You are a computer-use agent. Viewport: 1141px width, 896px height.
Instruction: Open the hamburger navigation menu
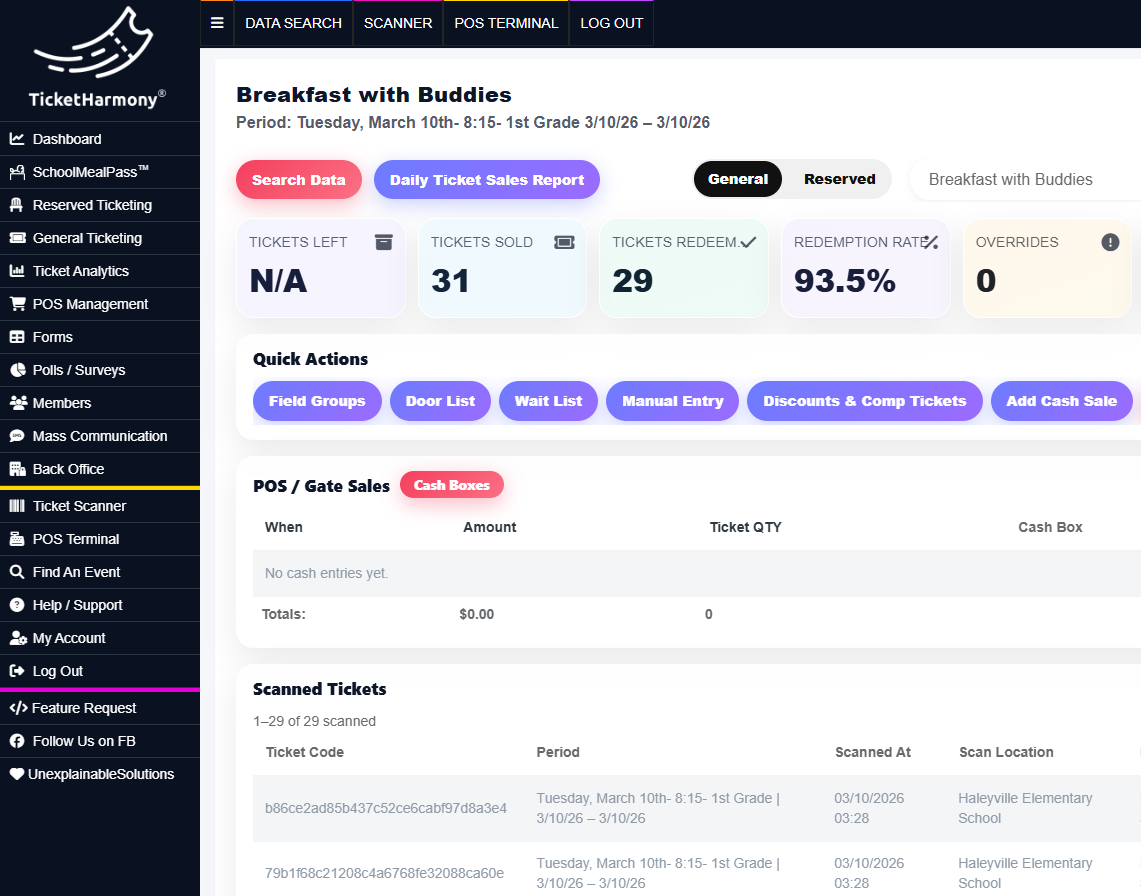pos(217,22)
